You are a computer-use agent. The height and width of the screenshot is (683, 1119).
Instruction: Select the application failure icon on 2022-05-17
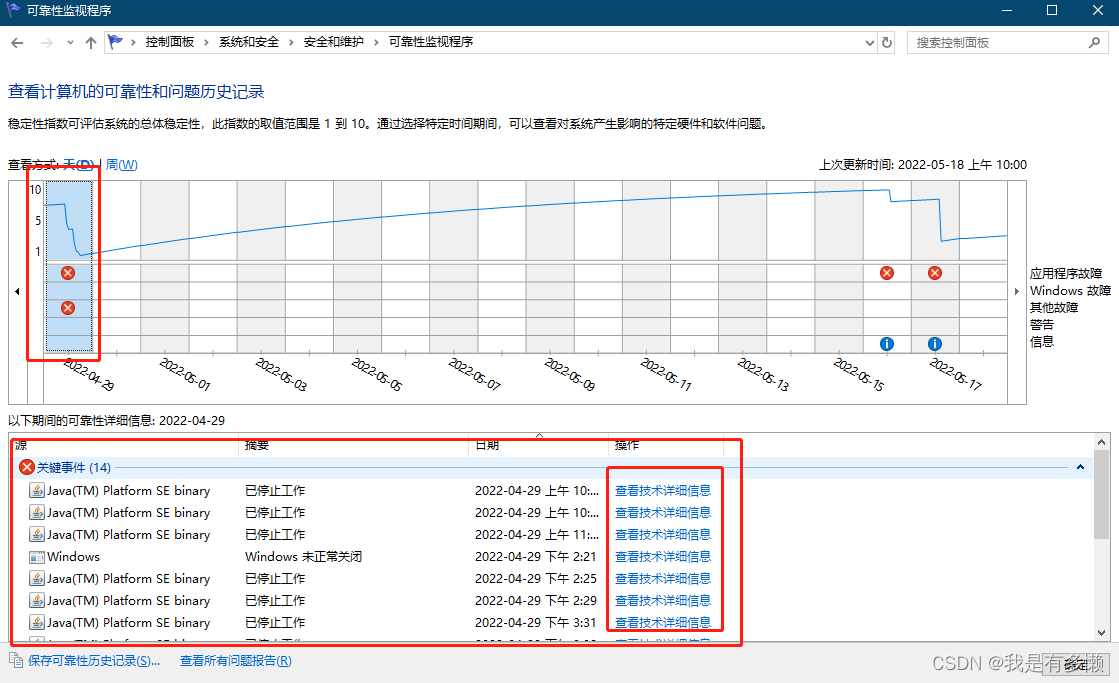point(935,273)
